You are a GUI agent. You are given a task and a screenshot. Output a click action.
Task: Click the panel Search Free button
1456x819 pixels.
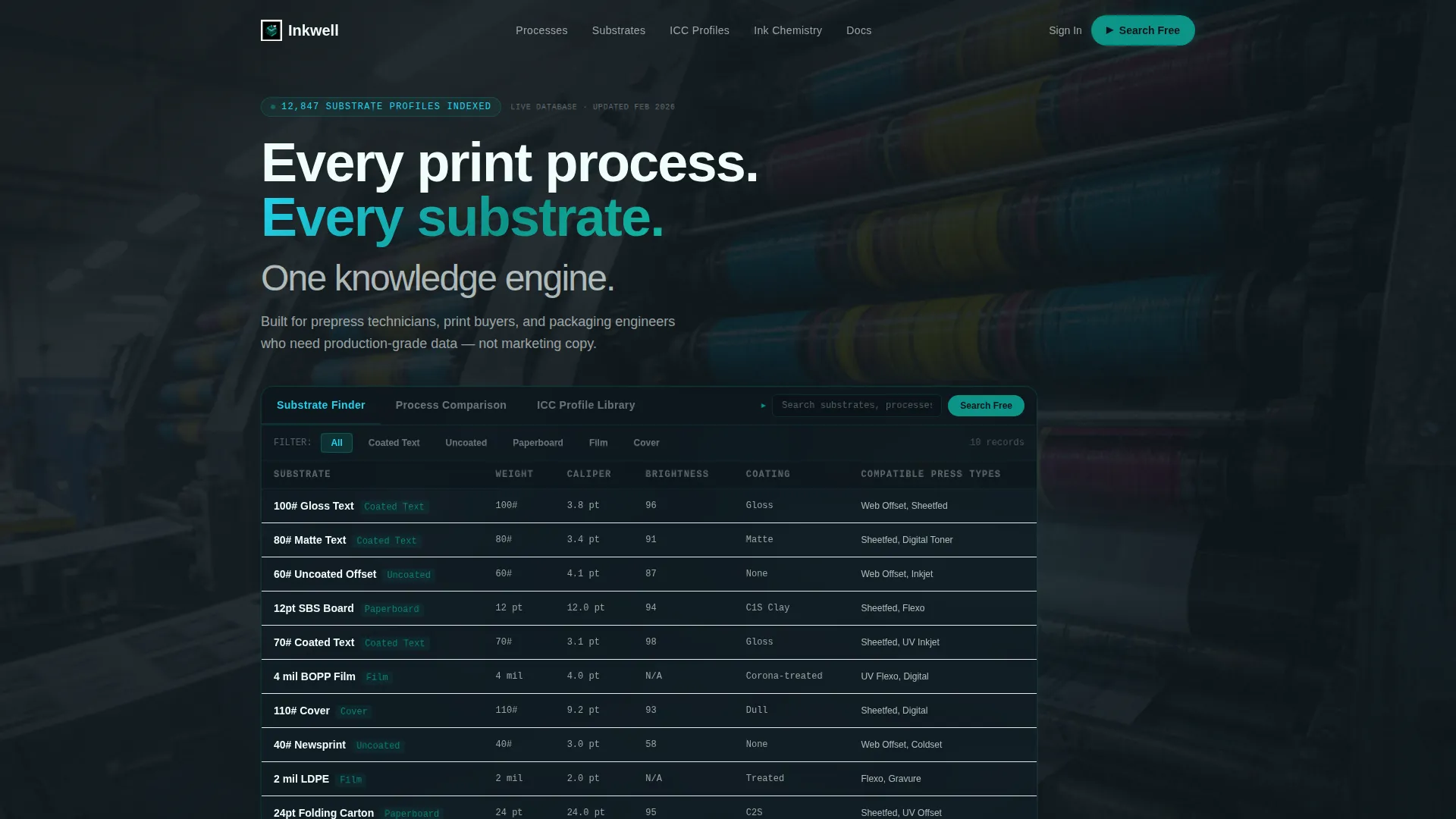(985, 406)
